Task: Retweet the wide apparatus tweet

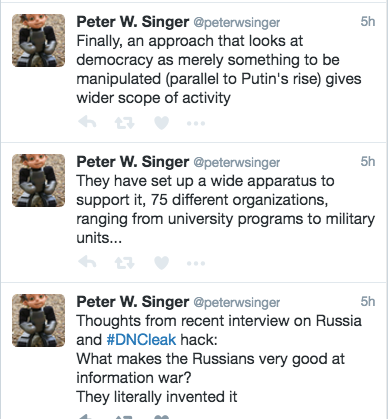Action: pos(124,263)
